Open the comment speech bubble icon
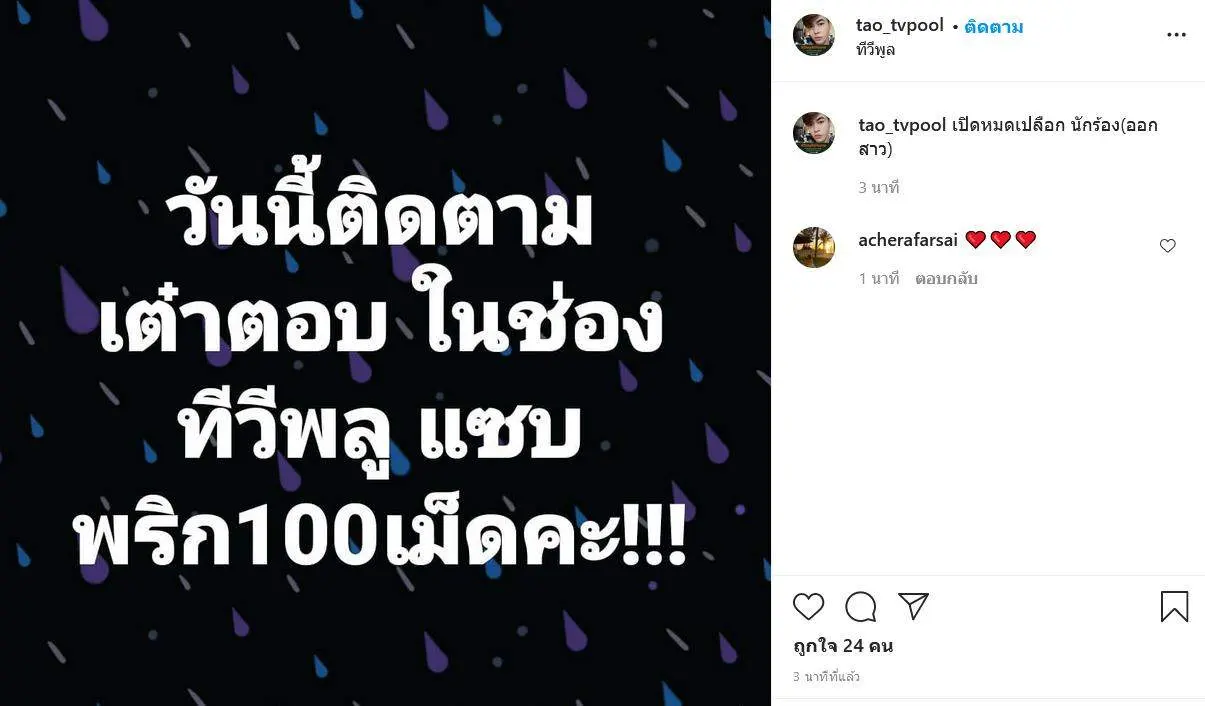 coord(860,606)
